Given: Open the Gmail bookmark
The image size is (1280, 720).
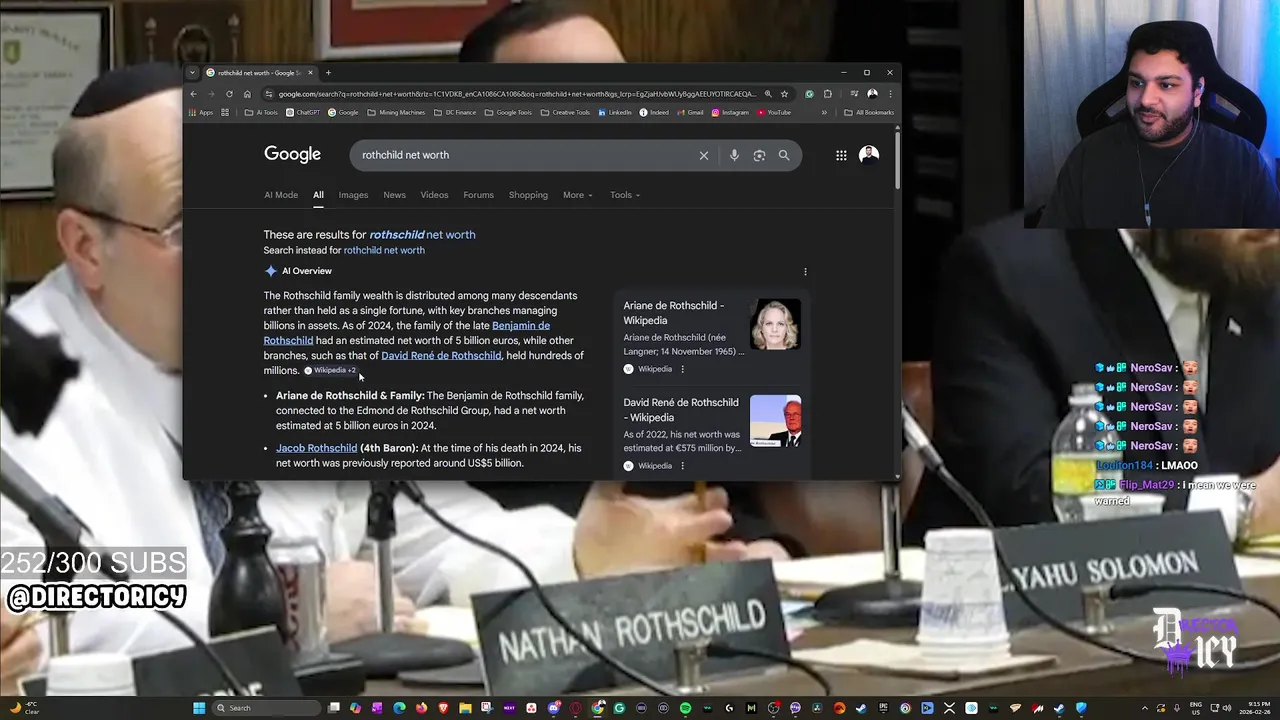Looking at the screenshot, I should [x=690, y=113].
